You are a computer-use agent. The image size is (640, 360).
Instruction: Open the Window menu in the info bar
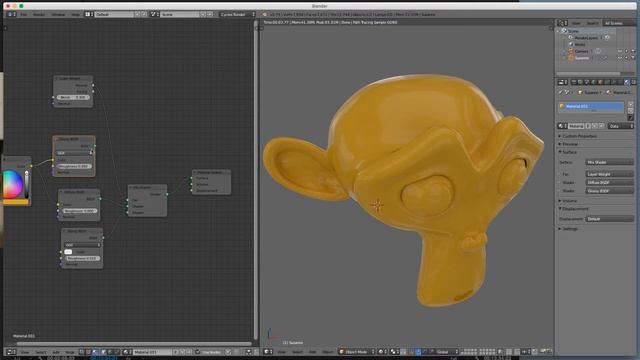(58, 14)
